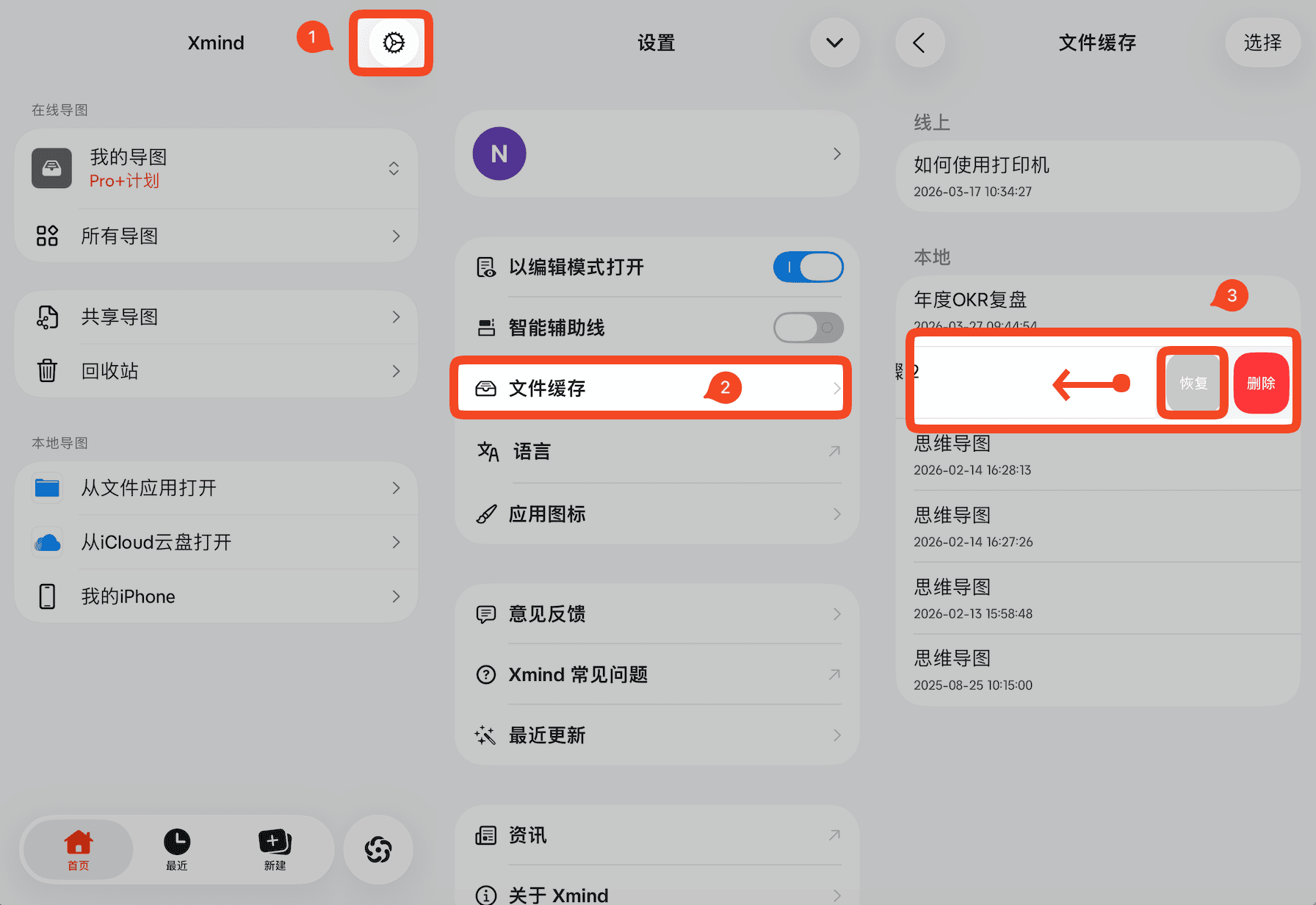The image size is (1316, 905).
Task: Click the iCloud cloud icon
Action: pos(47,542)
